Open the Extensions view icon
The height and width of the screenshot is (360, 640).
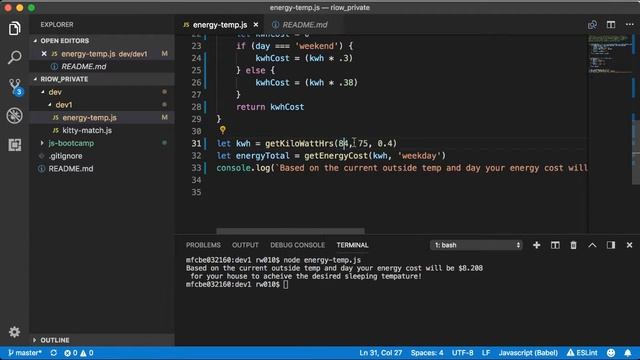tap(15, 145)
